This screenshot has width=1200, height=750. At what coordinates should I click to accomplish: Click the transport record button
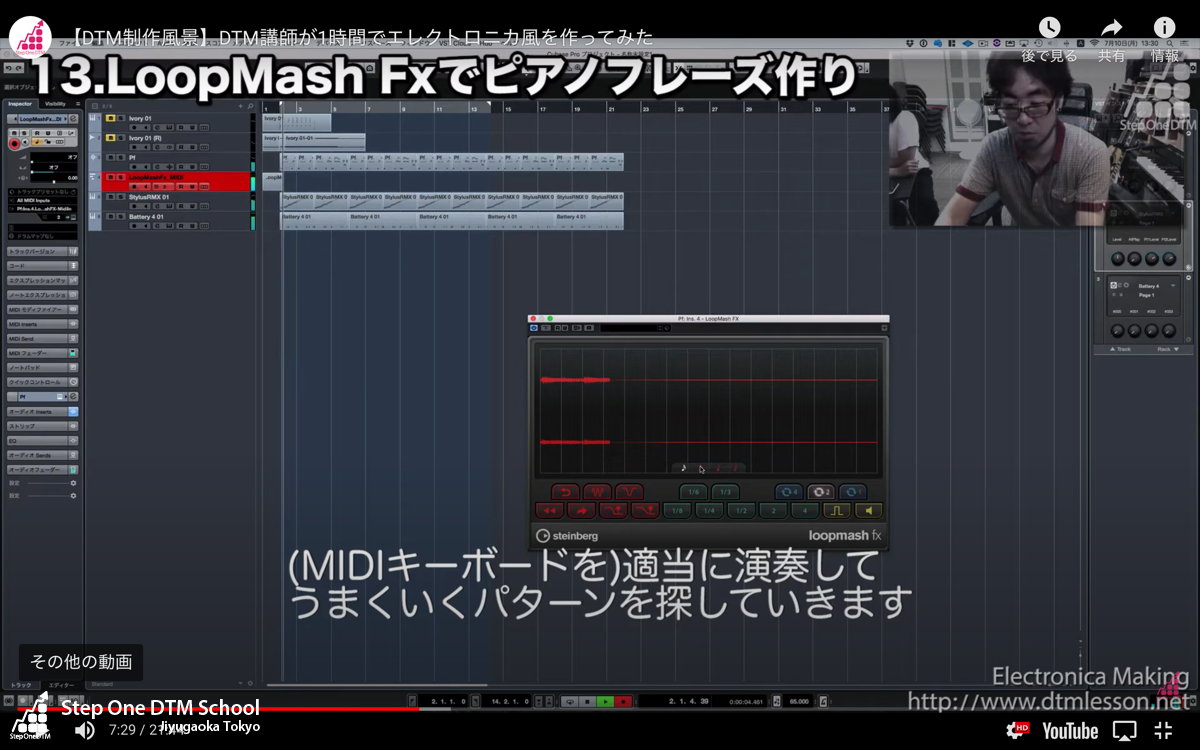point(623,702)
